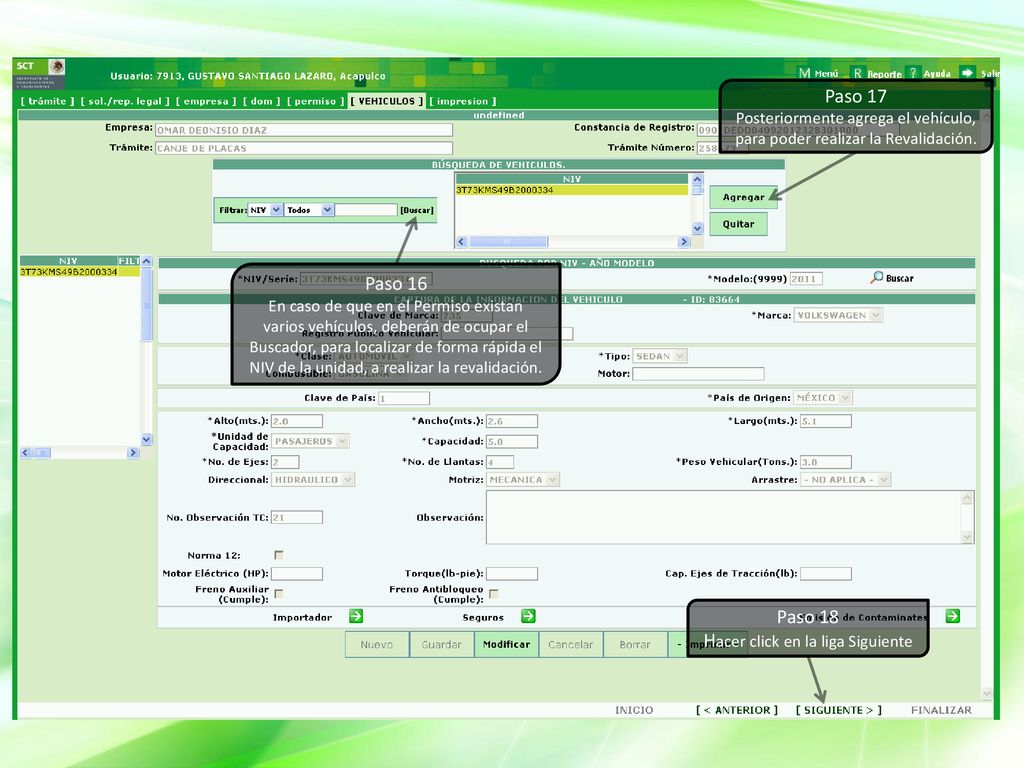Click vertical scrollbar of left NIV list
Image resolution: width=1024 pixels, height=768 pixels.
click(x=146, y=349)
